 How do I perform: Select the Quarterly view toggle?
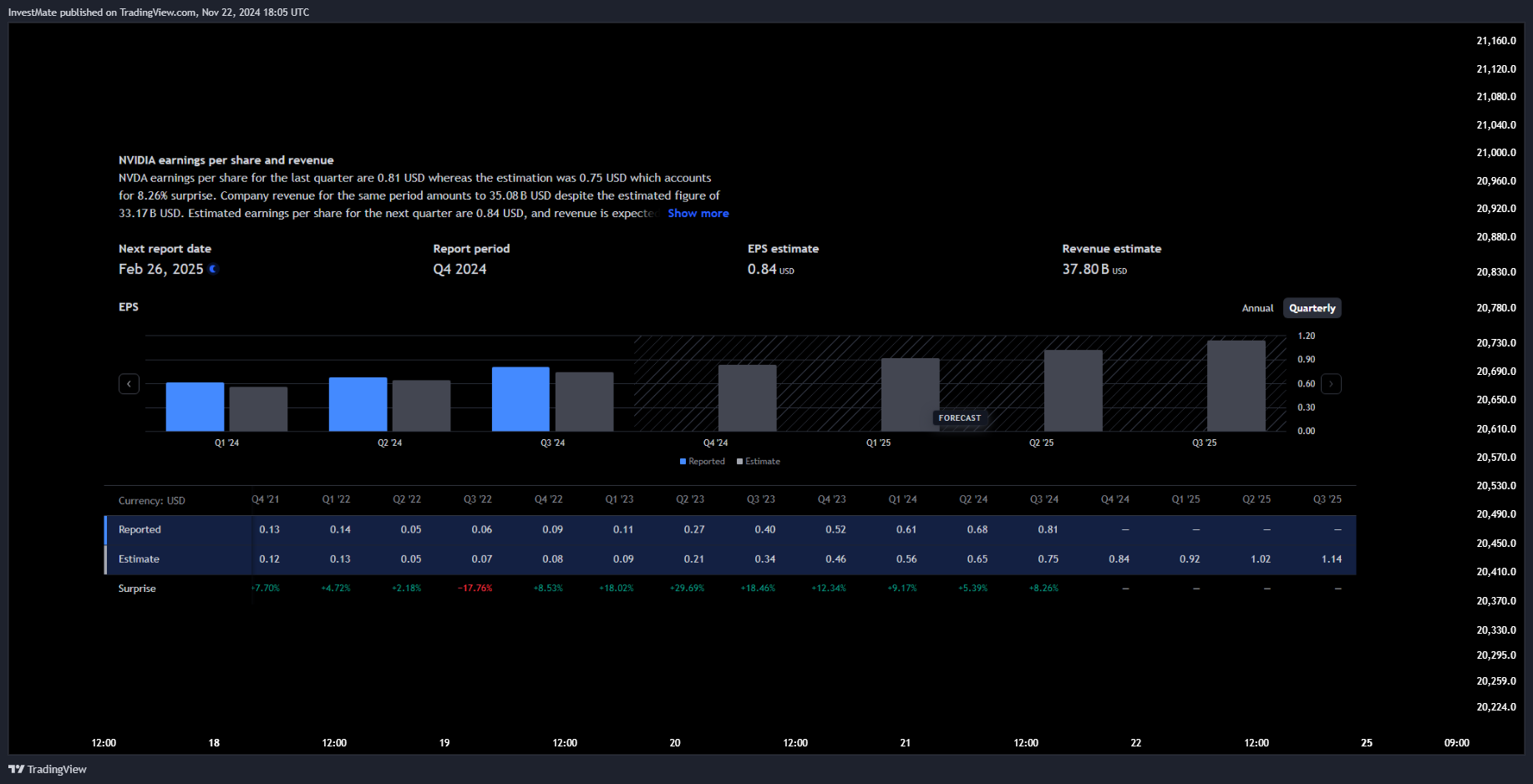1312,308
